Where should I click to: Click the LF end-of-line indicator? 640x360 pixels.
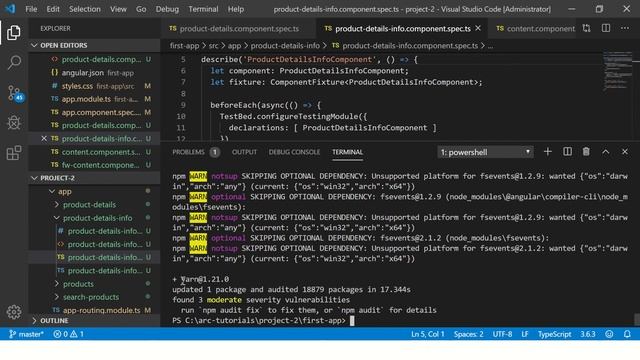point(524,334)
